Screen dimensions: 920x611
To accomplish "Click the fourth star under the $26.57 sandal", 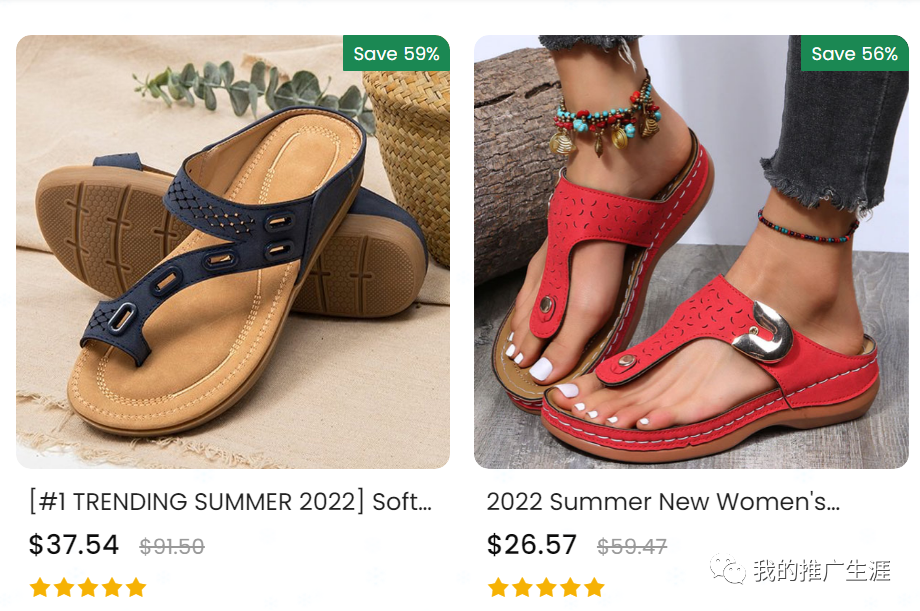I will (570, 587).
